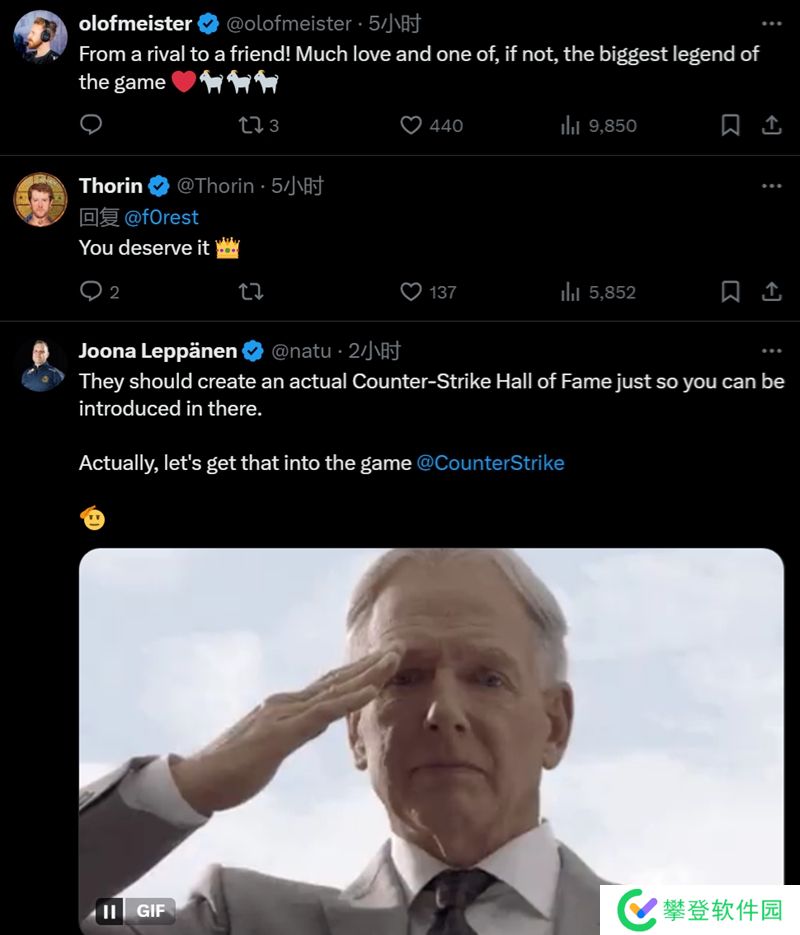View analytics for olofmeister's 9,850 views

tap(571, 125)
